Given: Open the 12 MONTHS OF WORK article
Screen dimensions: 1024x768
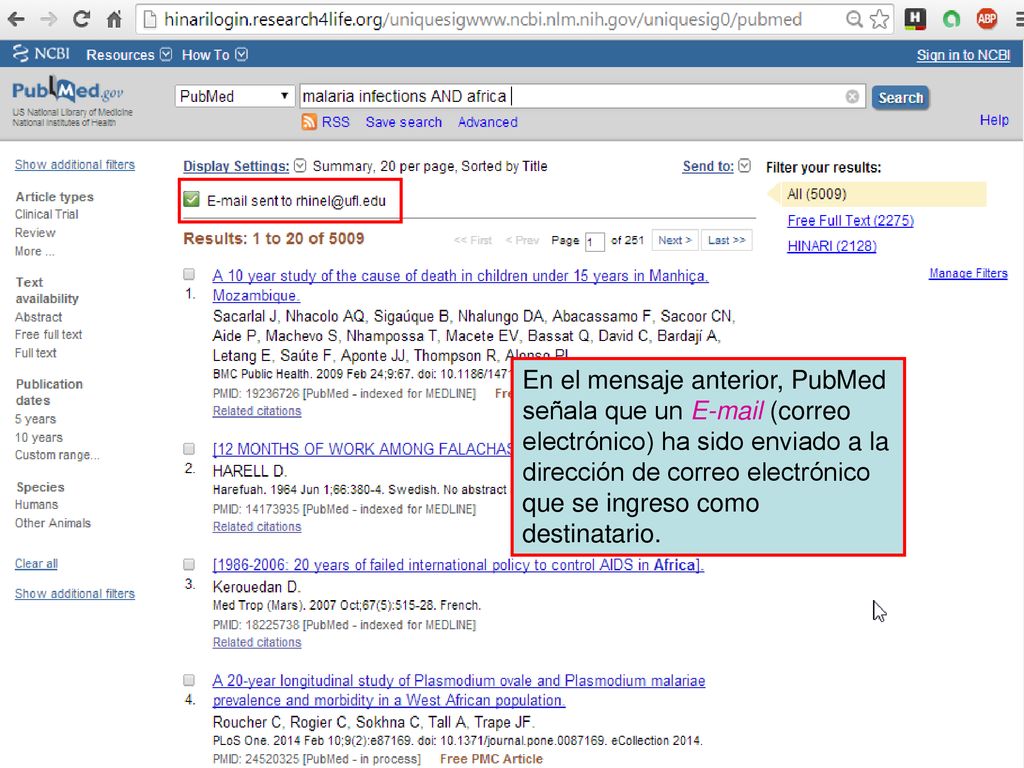Looking at the screenshot, I should point(362,449).
